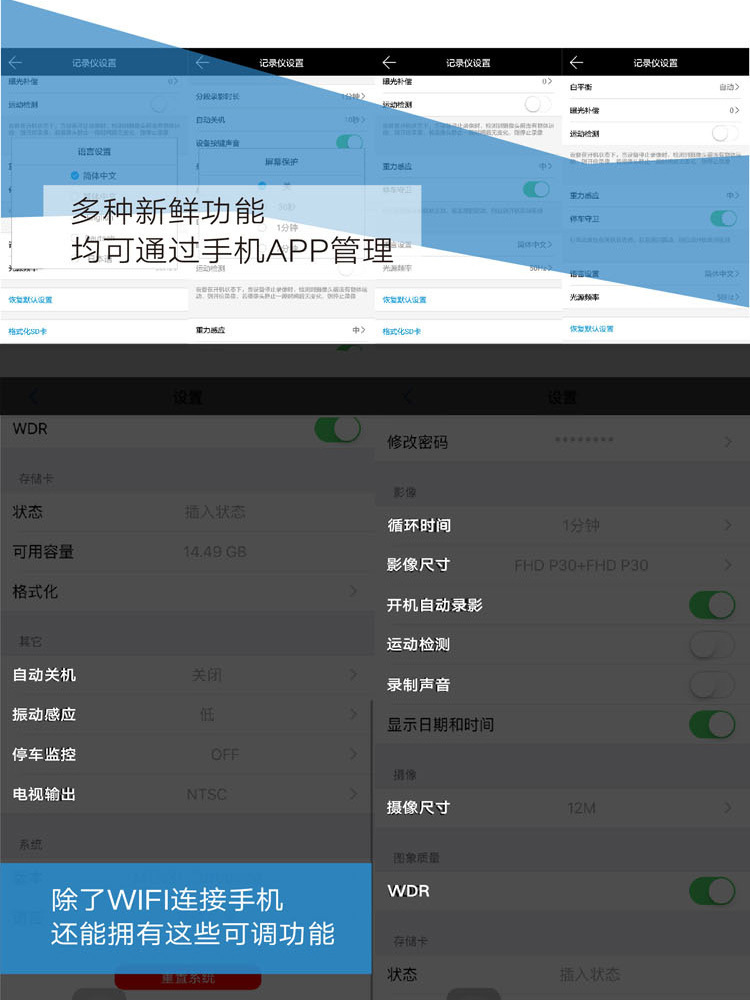Open 曝光补偿 row on third 记录仪设置 screen
750x1000 pixels.
coord(468,82)
